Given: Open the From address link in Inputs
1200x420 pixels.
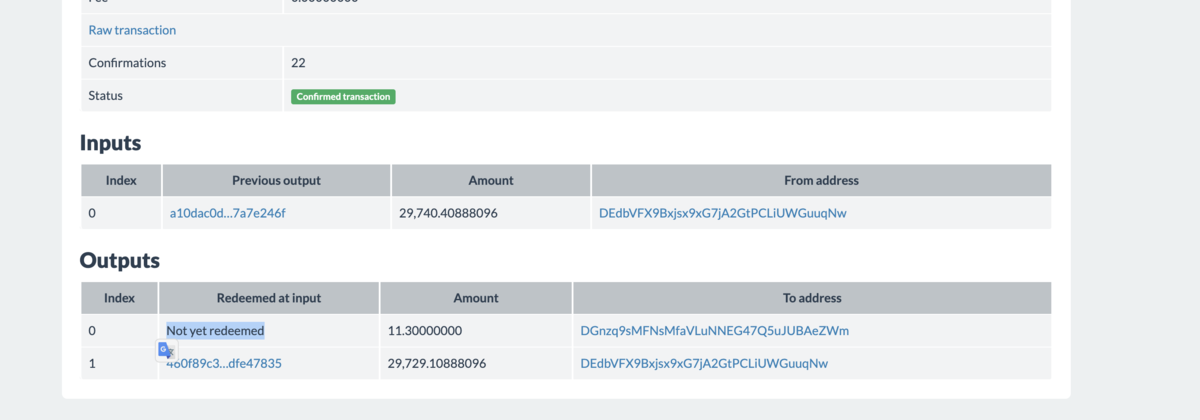Looking at the screenshot, I should pos(722,213).
